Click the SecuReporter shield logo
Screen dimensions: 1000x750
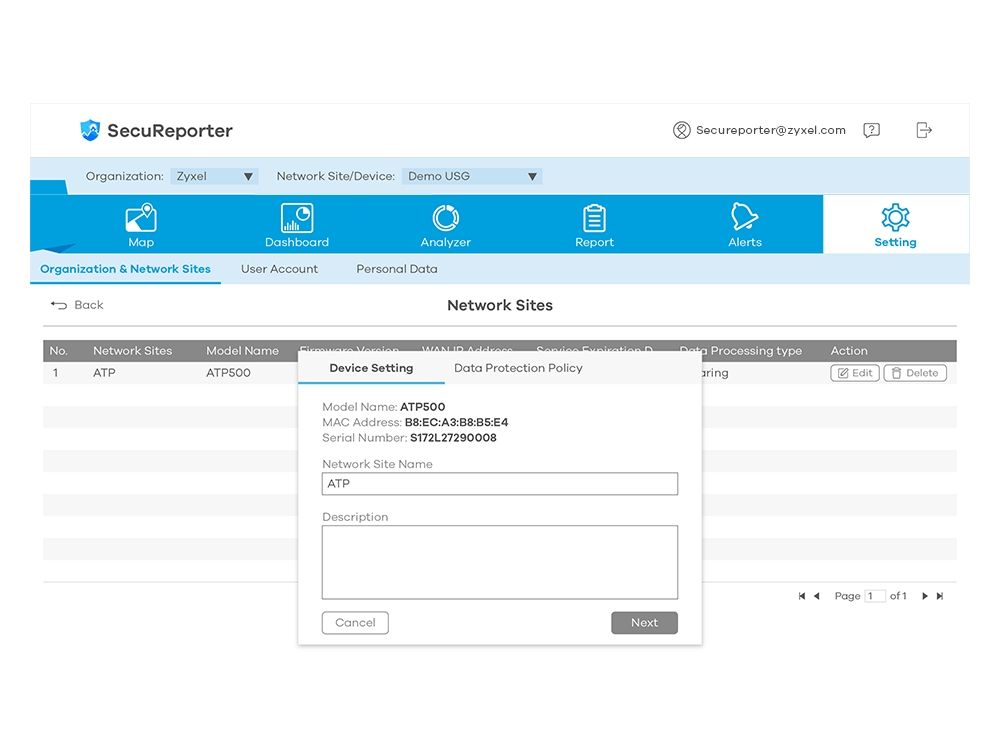click(90, 130)
